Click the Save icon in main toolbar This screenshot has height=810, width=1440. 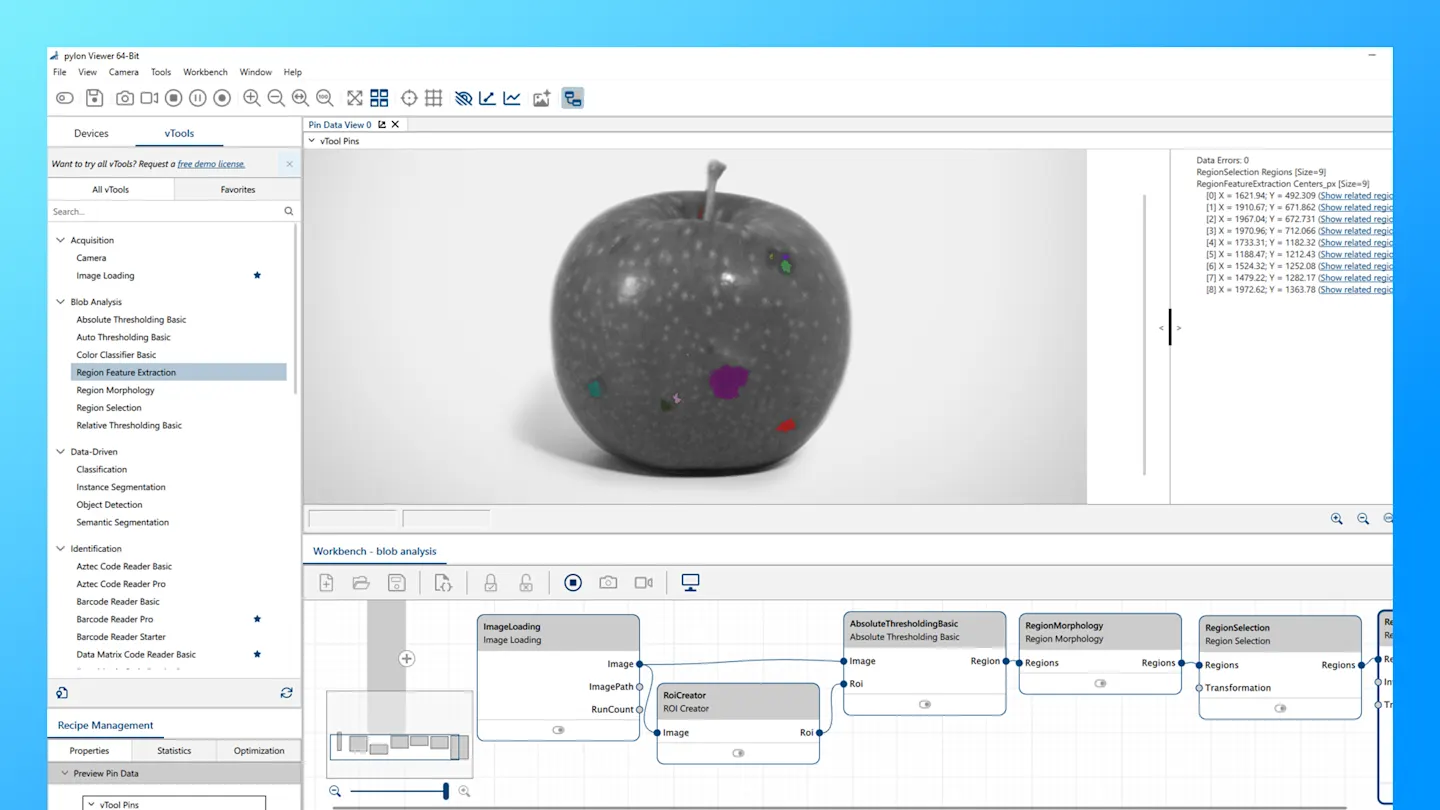(94, 98)
